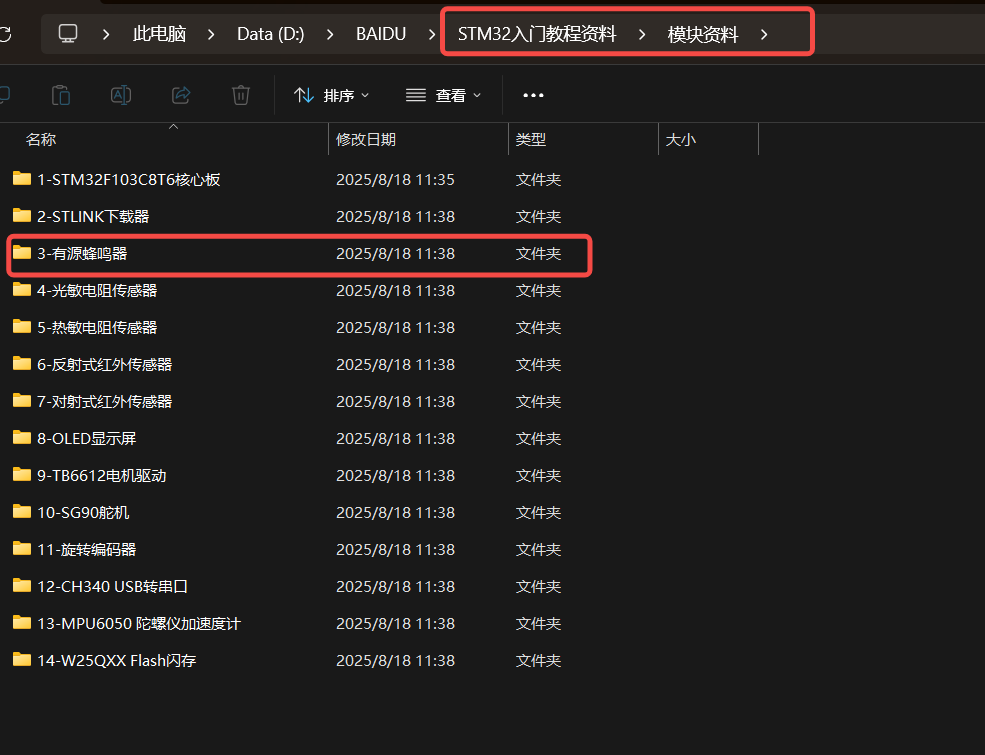The height and width of the screenshot is (755, 985).
Task: Select folder icon of 7-对射式红外传感器
Action: (22, 401)
